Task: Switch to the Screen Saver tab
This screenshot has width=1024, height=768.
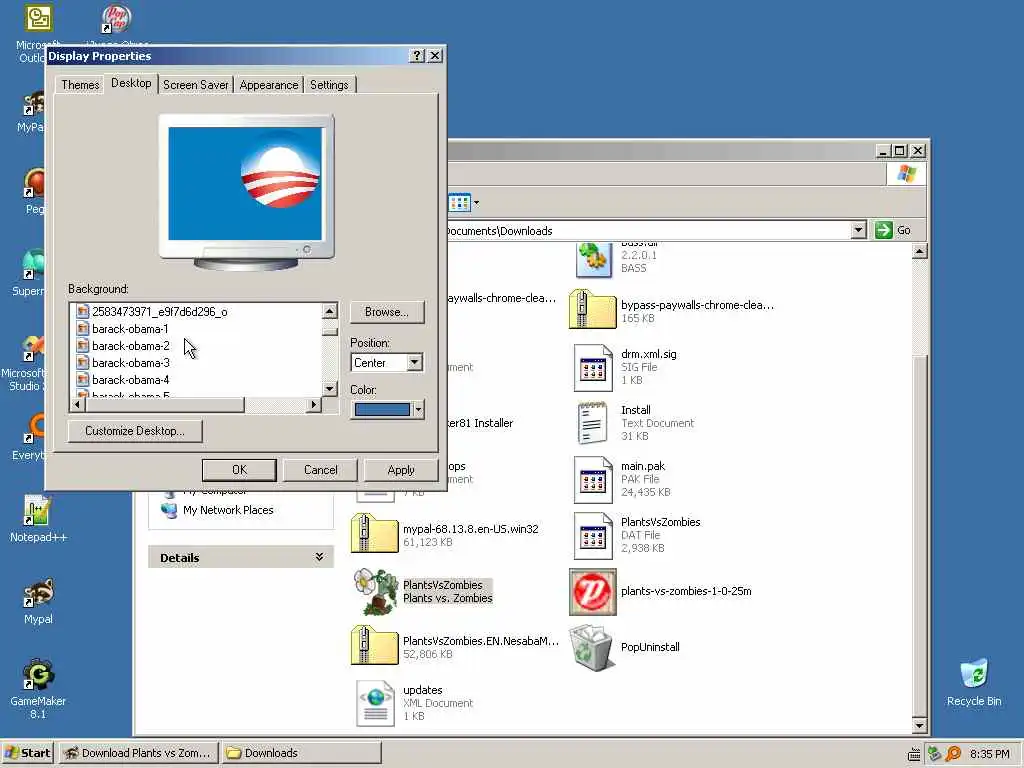Action: click(x=195, y=85)
